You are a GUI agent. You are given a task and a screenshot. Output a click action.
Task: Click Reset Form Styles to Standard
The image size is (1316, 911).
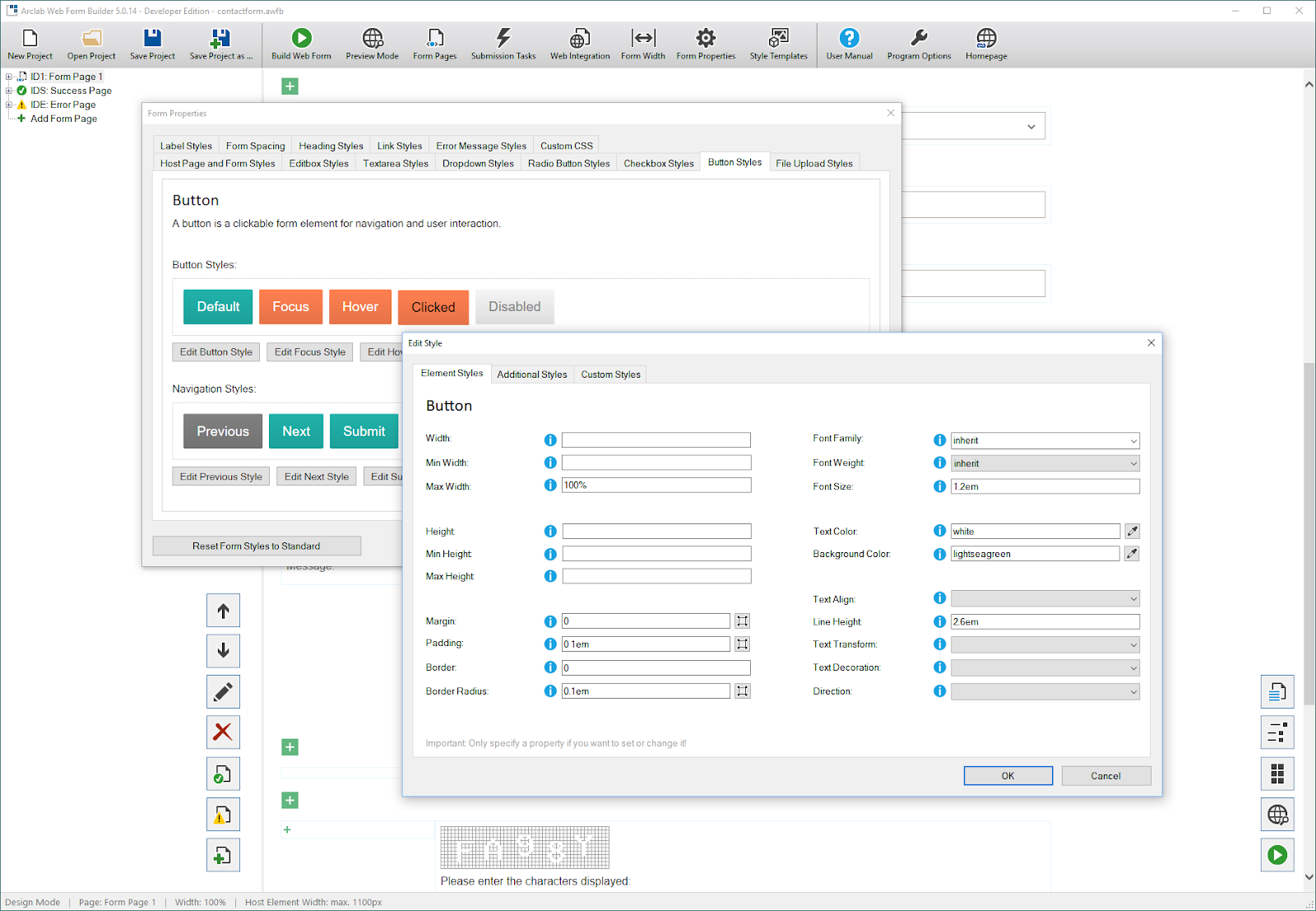click(257, 546)
